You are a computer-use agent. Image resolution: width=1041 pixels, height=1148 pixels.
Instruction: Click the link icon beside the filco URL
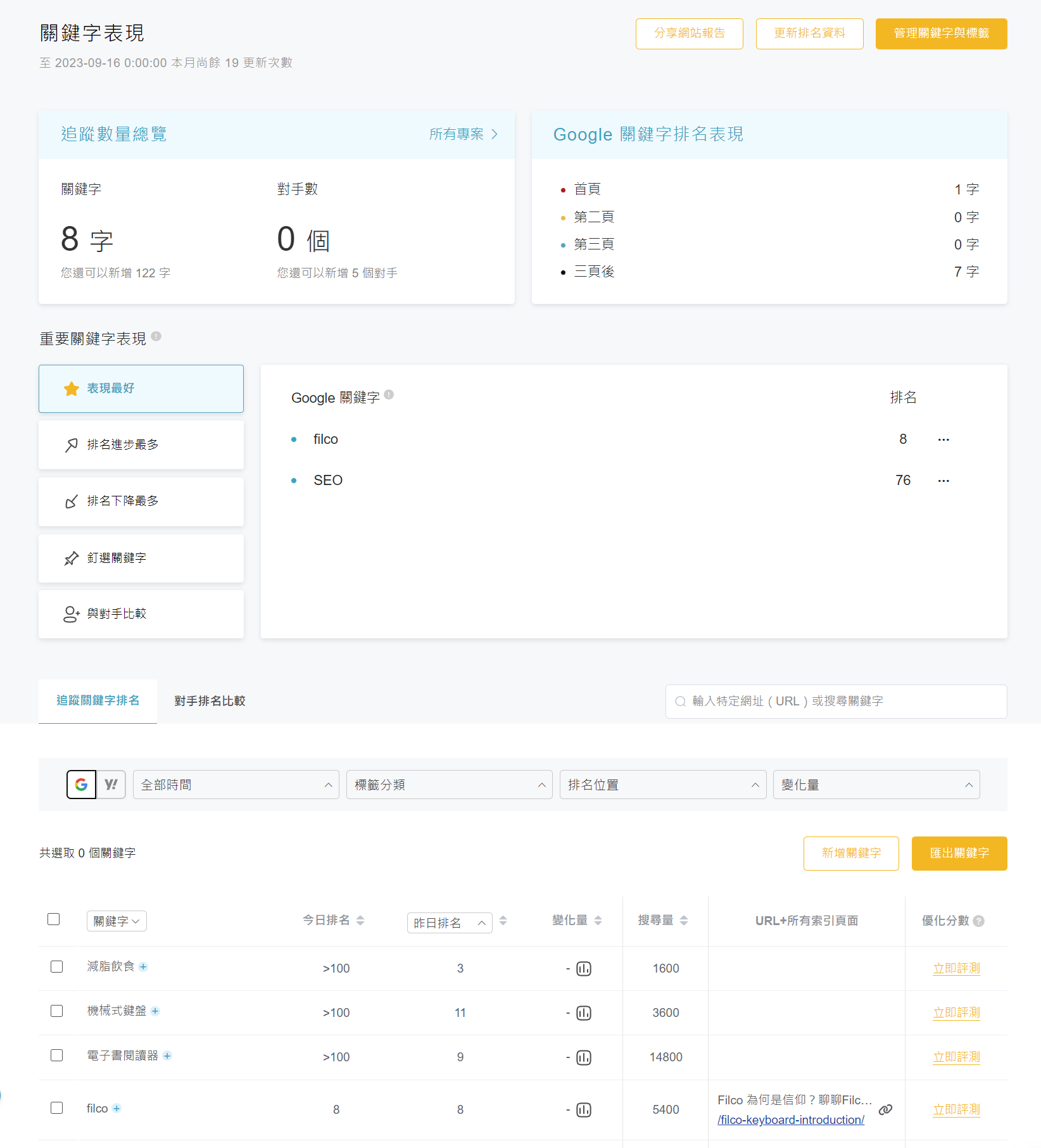coord(885,1109)
